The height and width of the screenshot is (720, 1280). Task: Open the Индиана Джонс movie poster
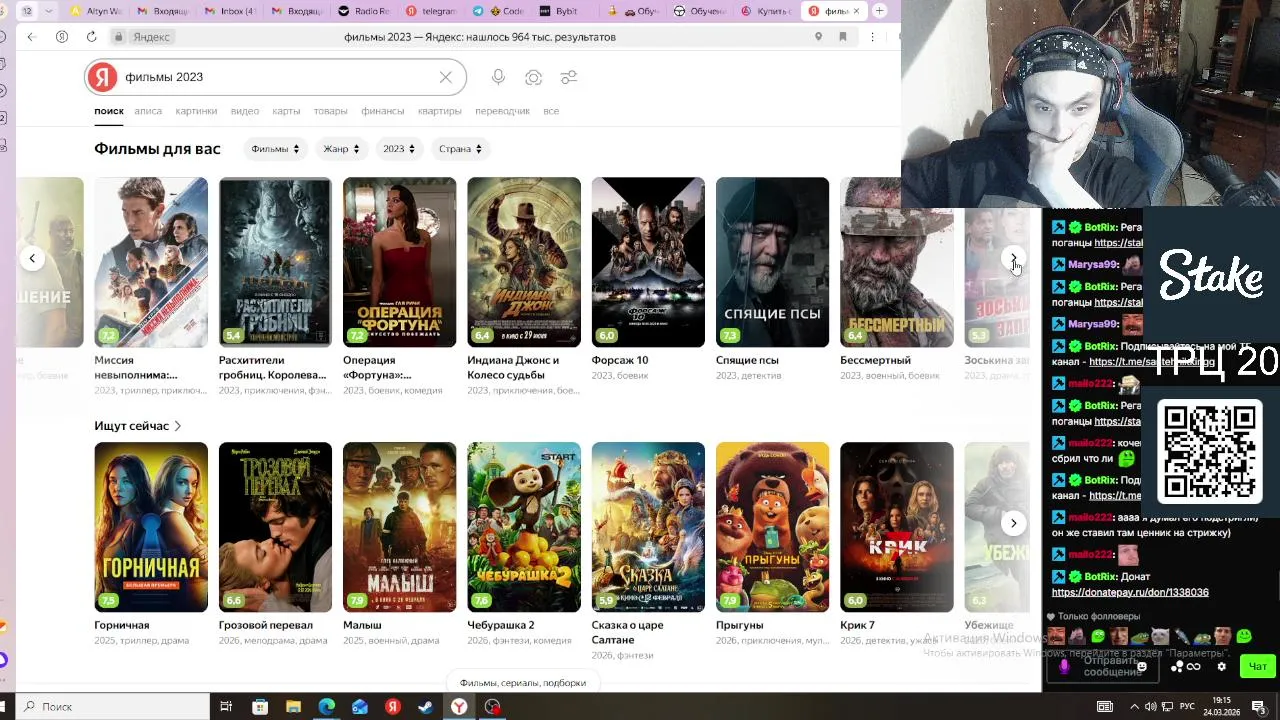tap(523, 262)
